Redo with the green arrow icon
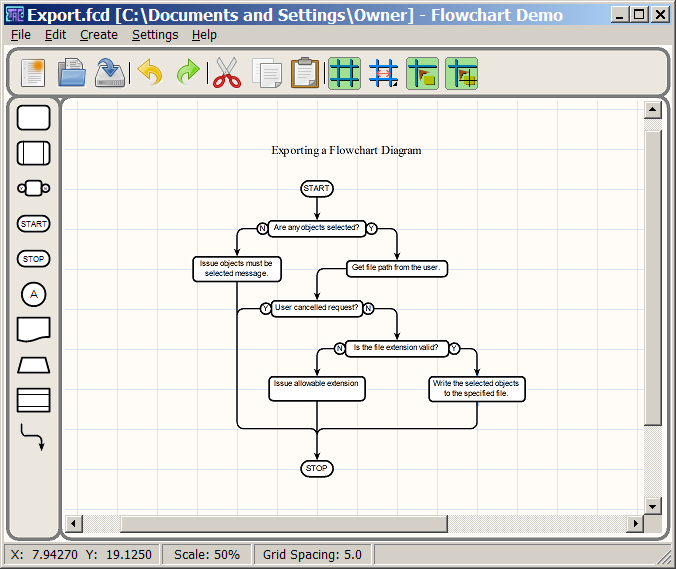The height and width of the screenshot is (569, 676). [187, 74]
